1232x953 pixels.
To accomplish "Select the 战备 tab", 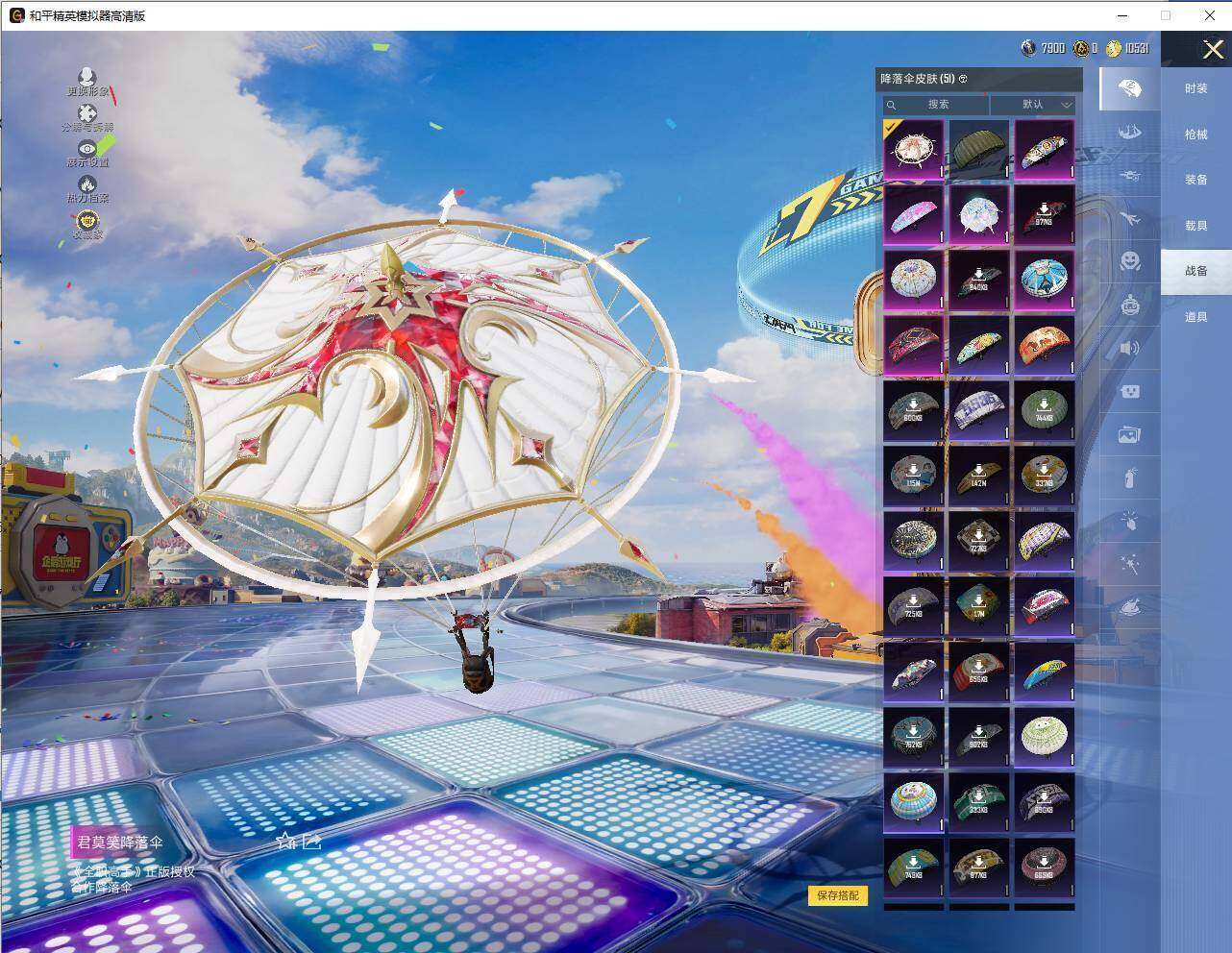I will point(1196,271).
